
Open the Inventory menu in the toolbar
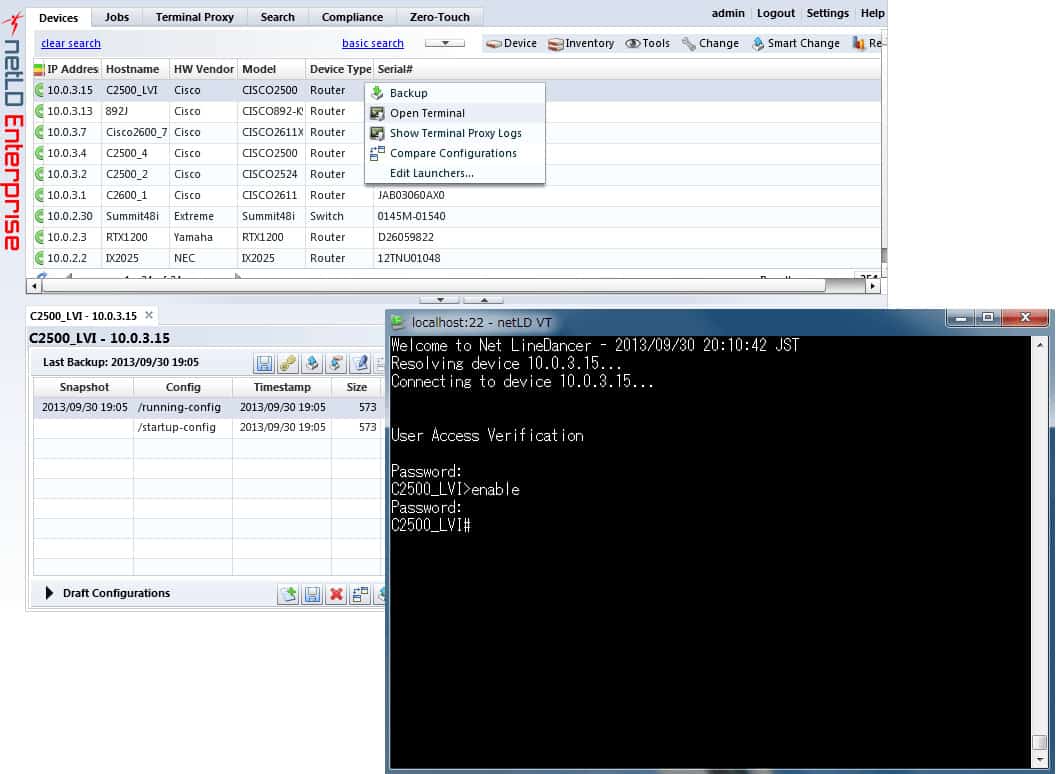[581, 43]
